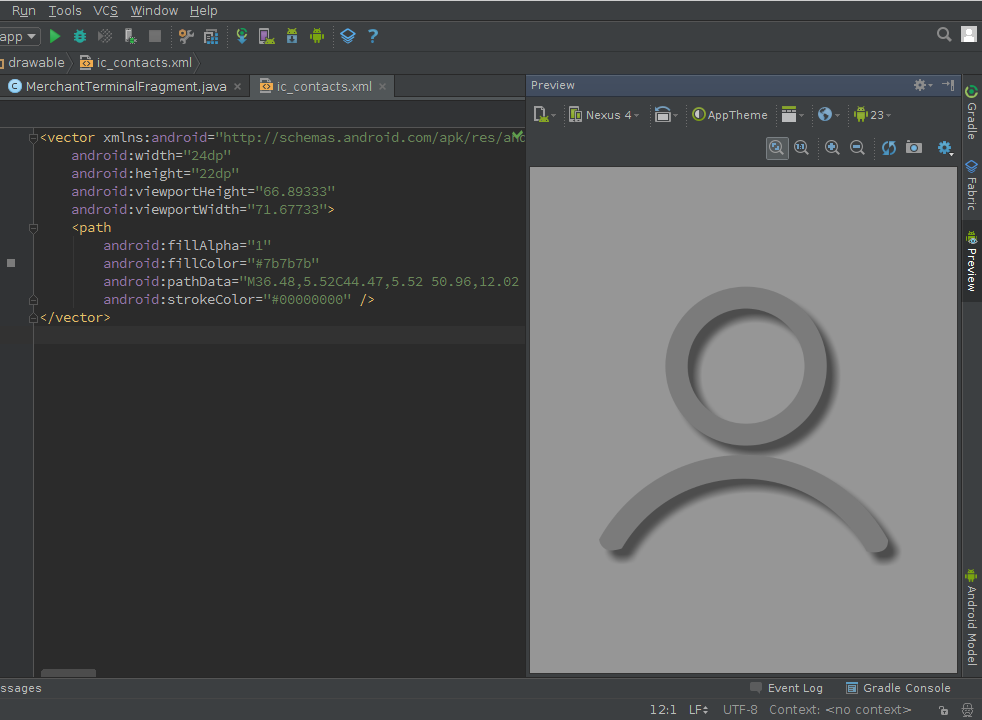
Task: Open the app run configuration dropdown
Action: (x=20, y=36)
